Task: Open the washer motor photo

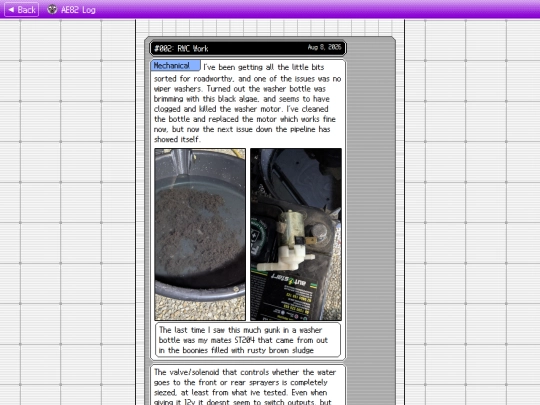Action: pos(296,234)
